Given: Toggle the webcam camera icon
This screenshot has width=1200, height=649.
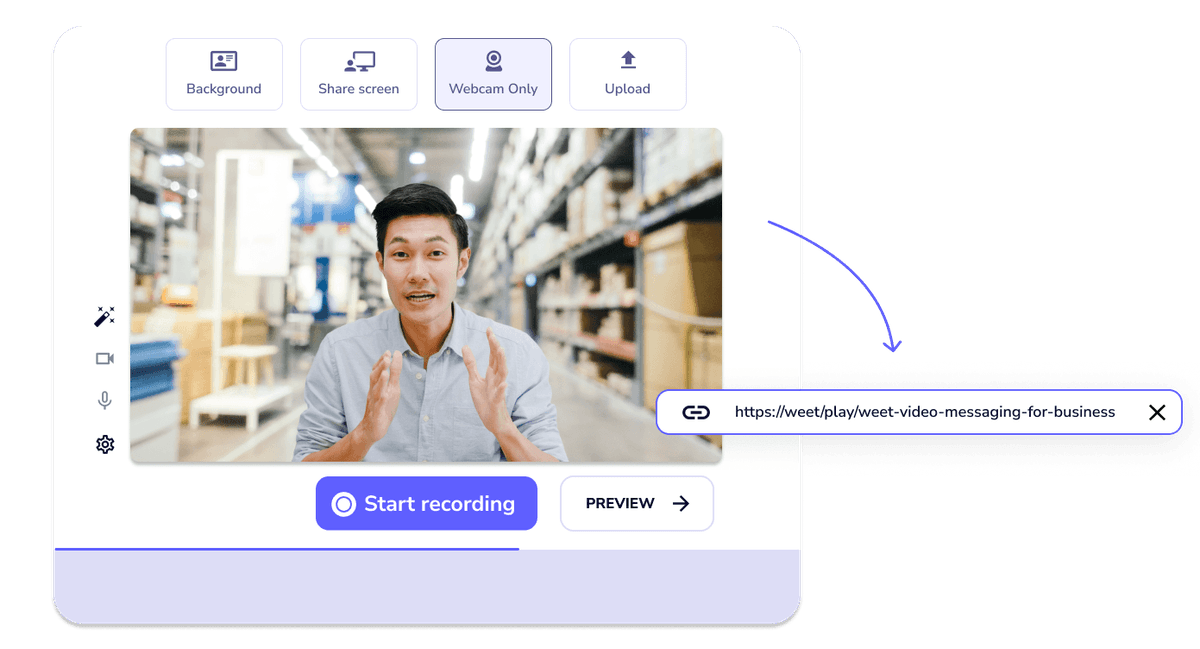Looking at the screenshot, I should pos(105,359).
